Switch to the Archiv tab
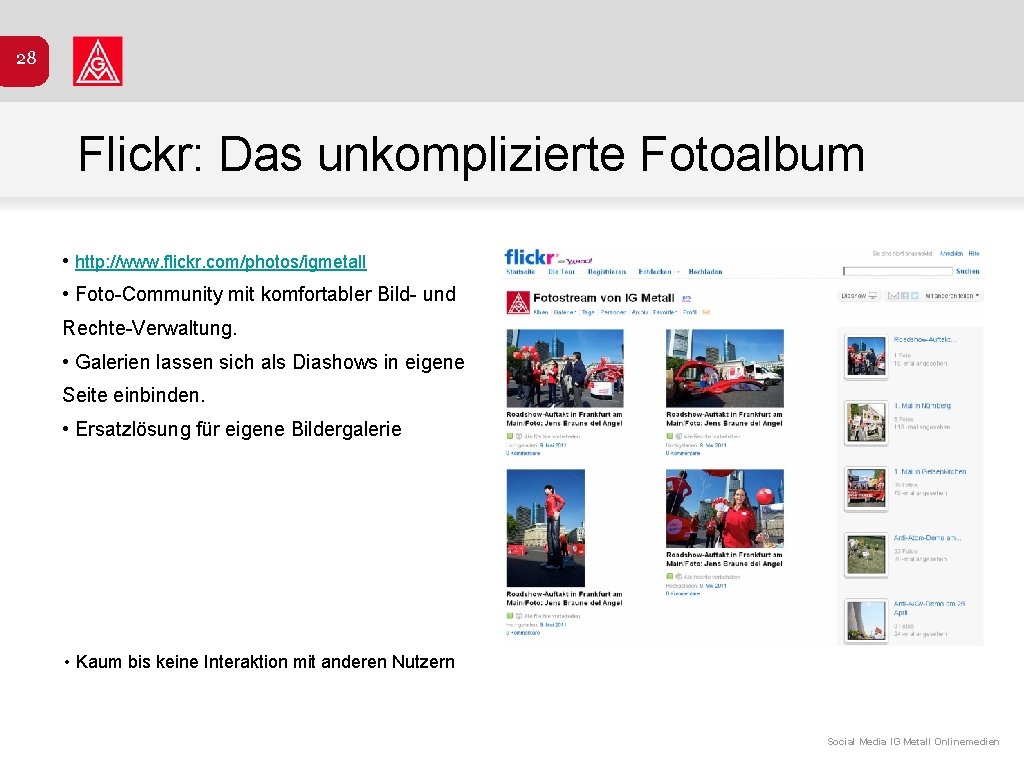 [x=639, y=312]
